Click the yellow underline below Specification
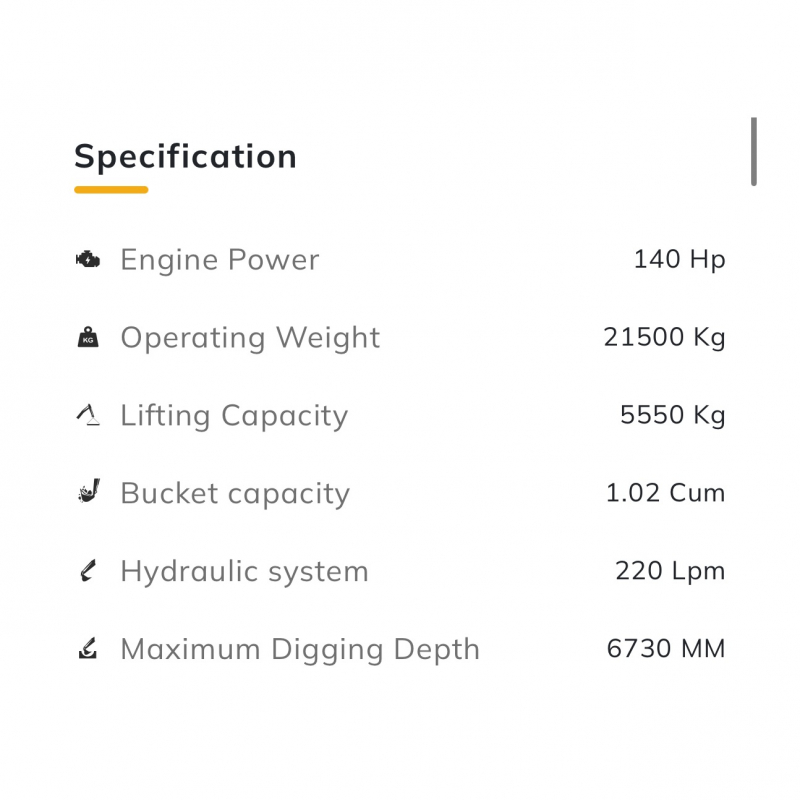 point(111,189)
